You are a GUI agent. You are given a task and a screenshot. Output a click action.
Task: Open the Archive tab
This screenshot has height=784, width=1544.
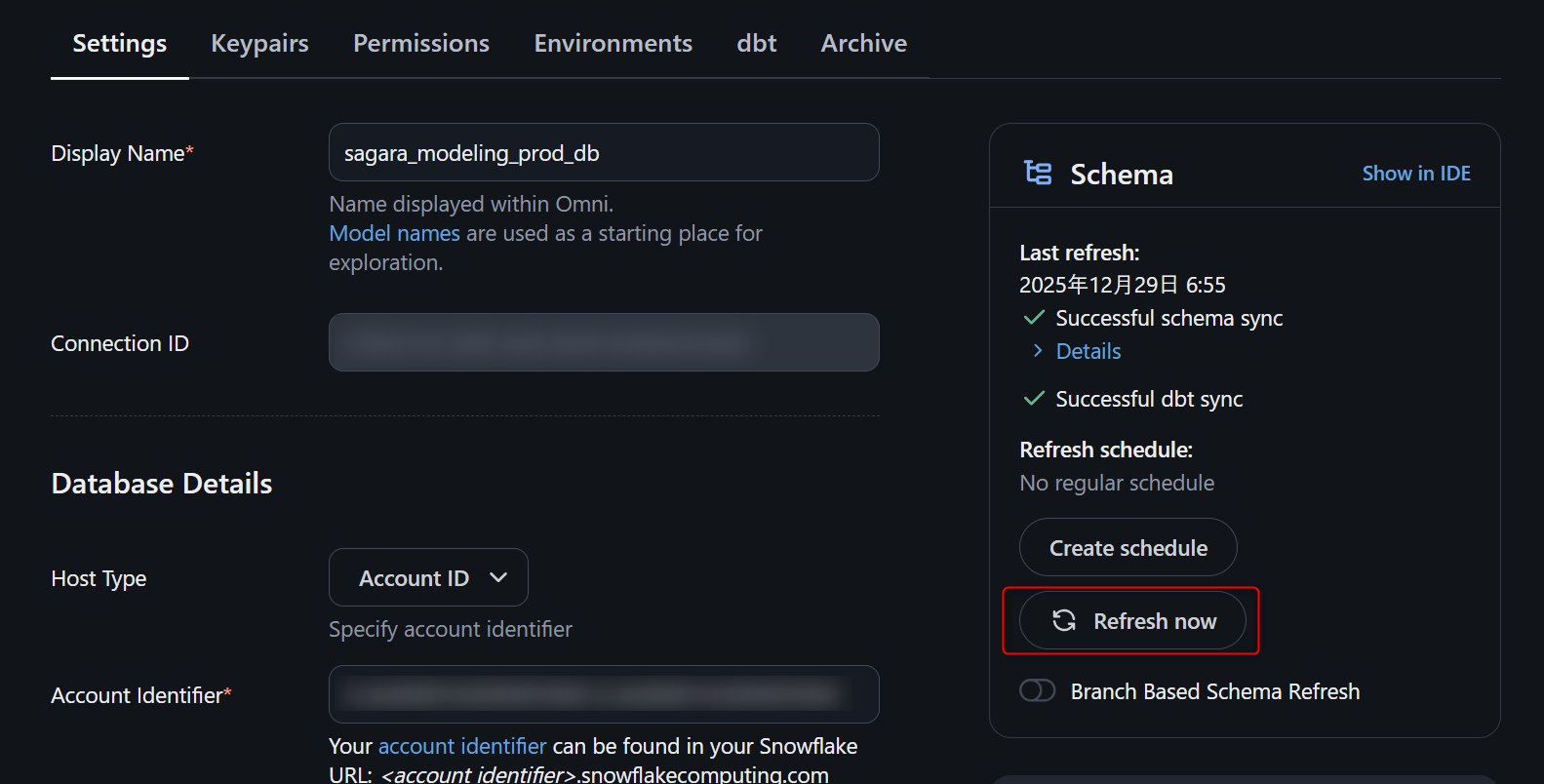864,44
